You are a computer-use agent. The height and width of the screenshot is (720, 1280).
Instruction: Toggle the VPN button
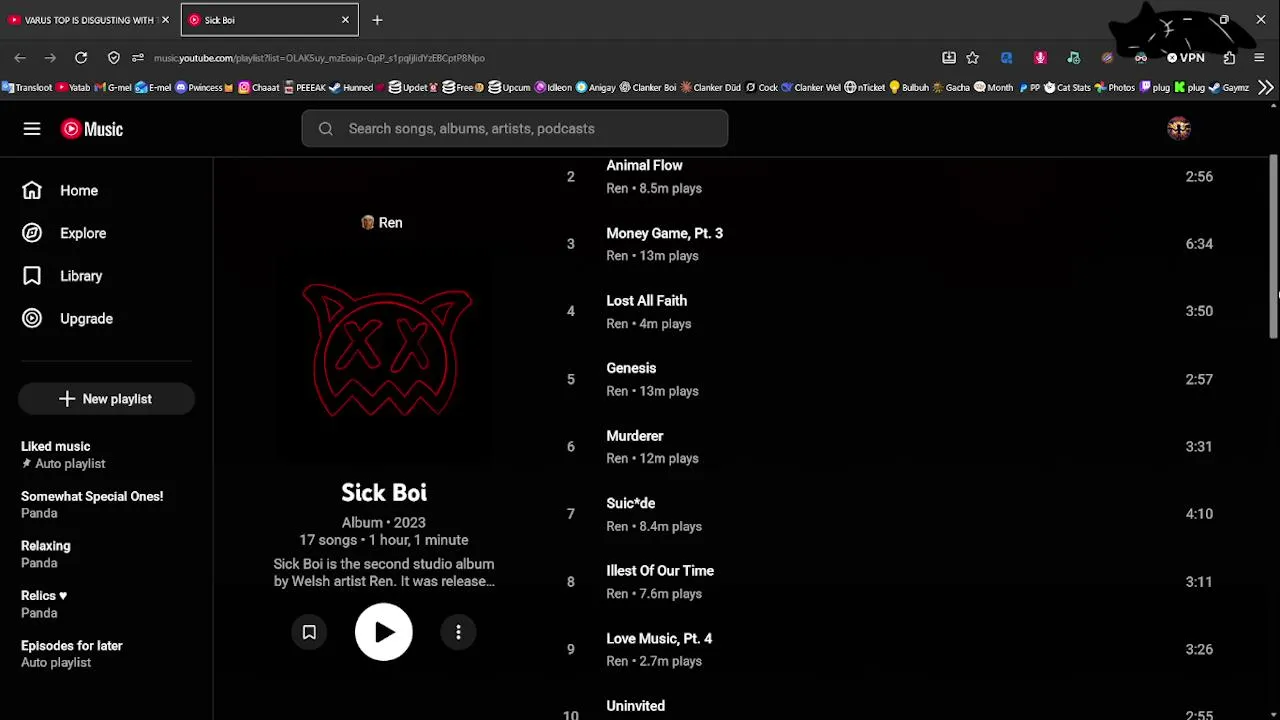pyautogui.click(x=1185, y=58)
